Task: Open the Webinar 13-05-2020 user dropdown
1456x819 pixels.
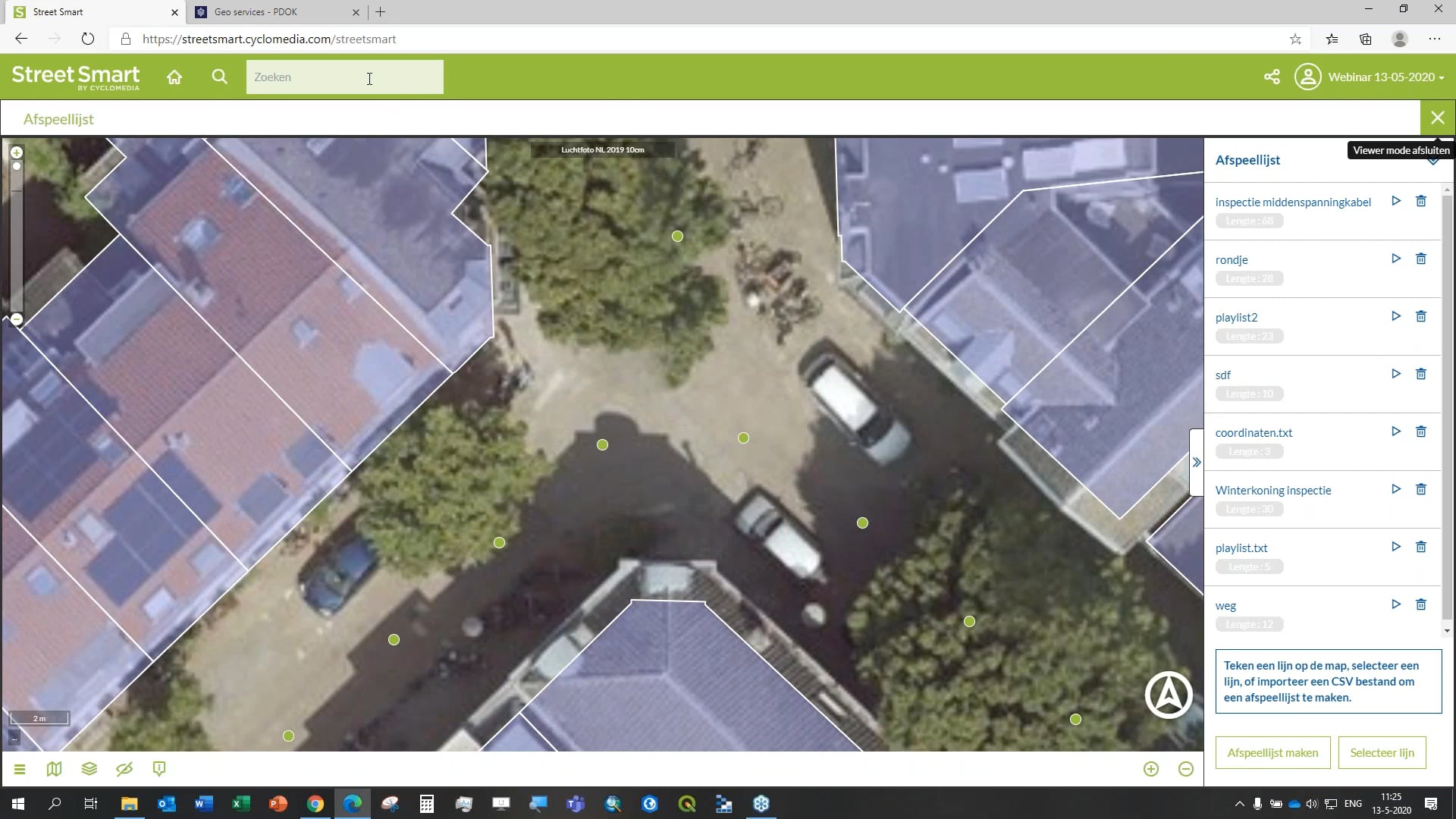Action: [x=1370, y=77]
